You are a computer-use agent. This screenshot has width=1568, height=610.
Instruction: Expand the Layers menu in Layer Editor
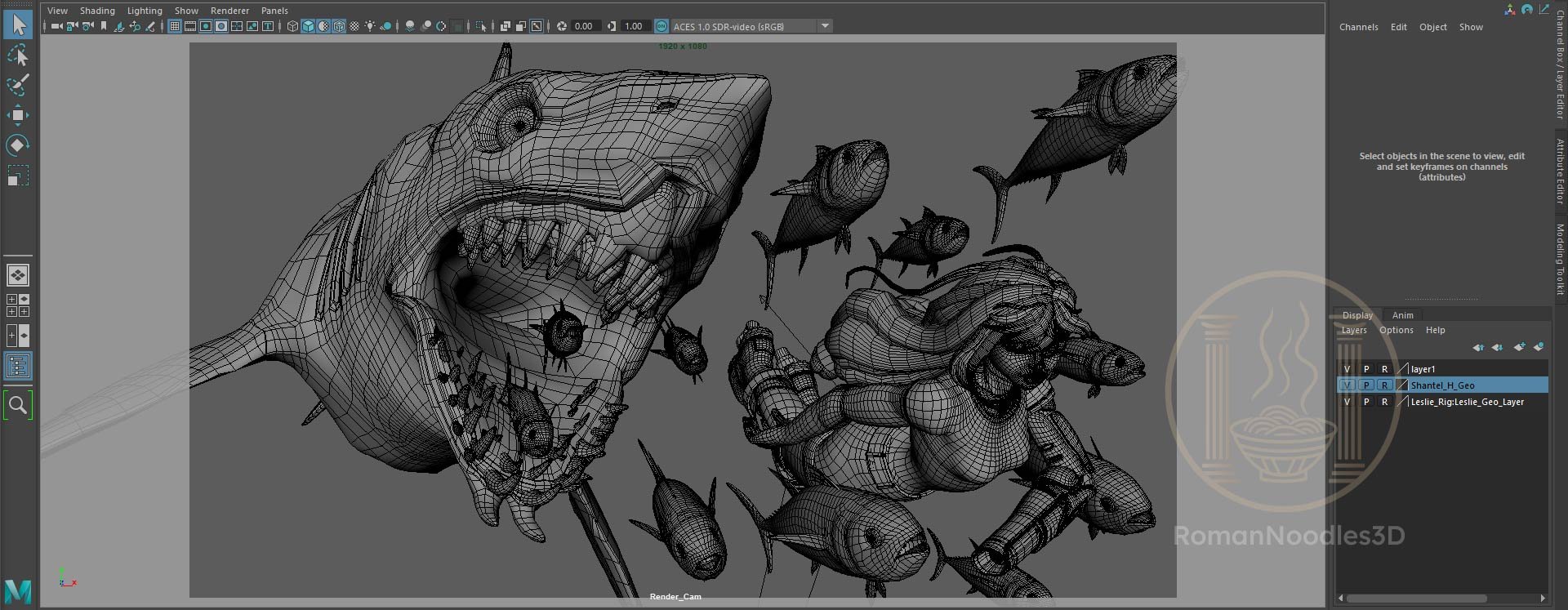tap(1353, 330)
